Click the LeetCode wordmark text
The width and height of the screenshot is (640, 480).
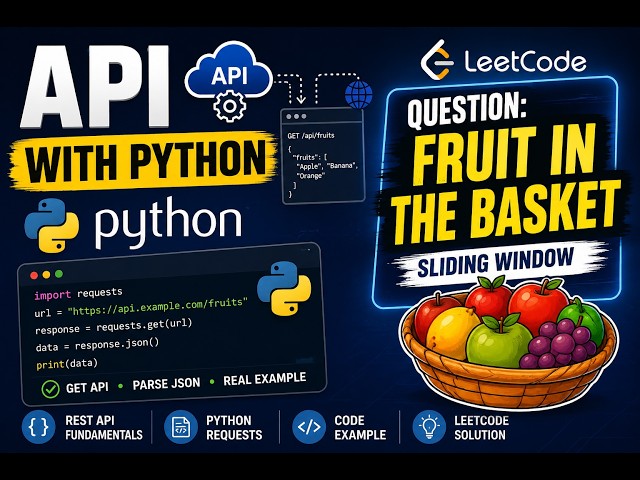[525, 62]
